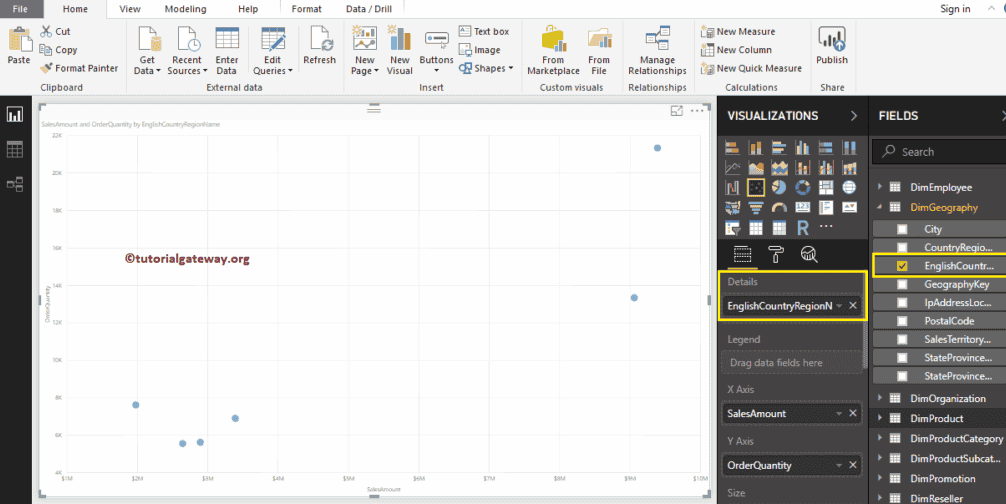The height and width of the screenshot is (504, 1006).
Task: Check the IpAddressLoc... field checkbox
Action: 902,303
